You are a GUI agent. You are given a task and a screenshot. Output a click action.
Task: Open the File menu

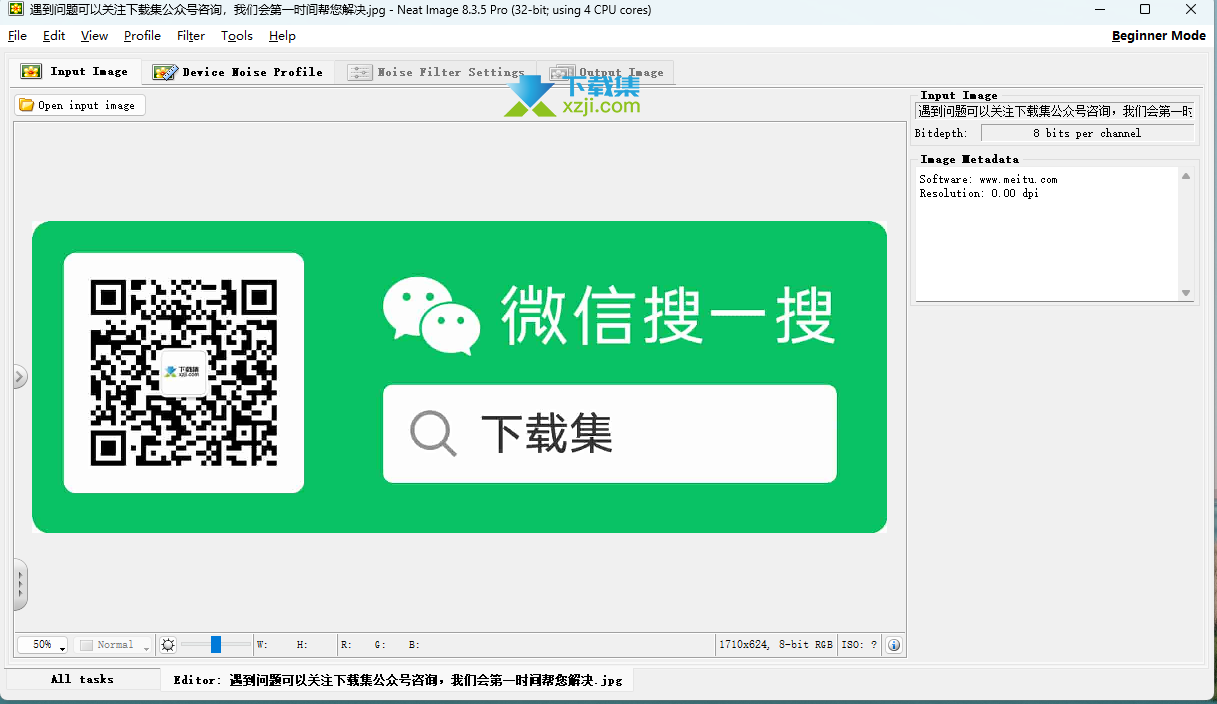pyautogui.click(x=17, y=35)
